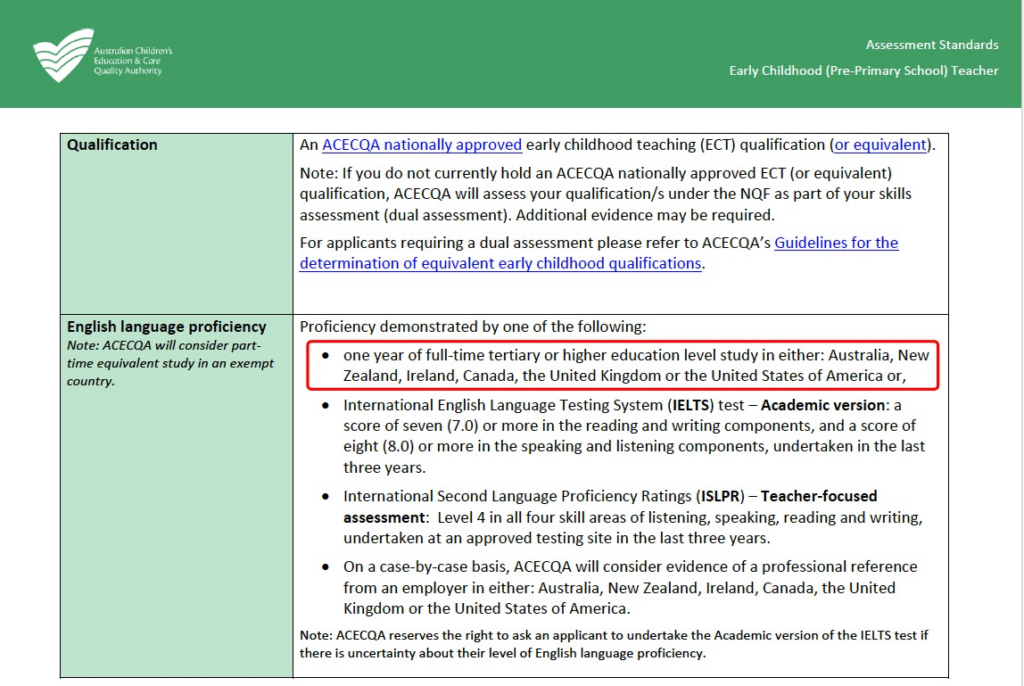
Task: Click the "Australian Children's Education & Care Quality Authority" logo text
Action: pos(133,61)
